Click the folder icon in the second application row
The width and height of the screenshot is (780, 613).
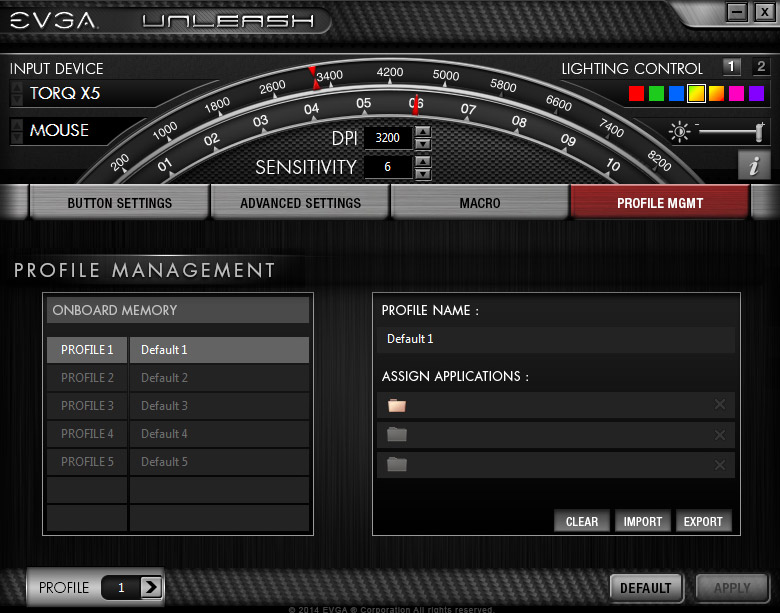(397, 435)
